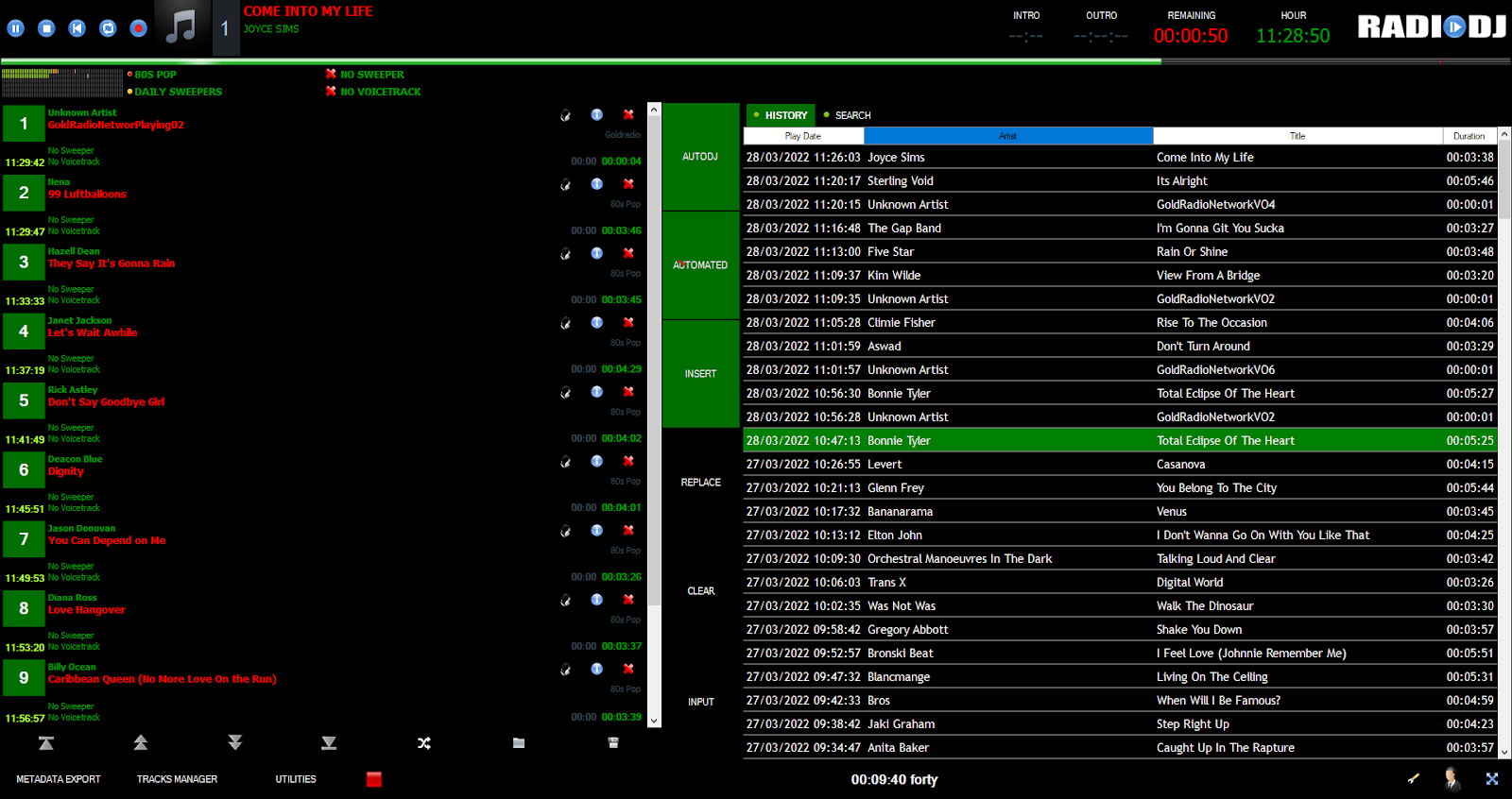
Task: Click the up arrow of the playlist scrollbar
Action: point(654,110)
